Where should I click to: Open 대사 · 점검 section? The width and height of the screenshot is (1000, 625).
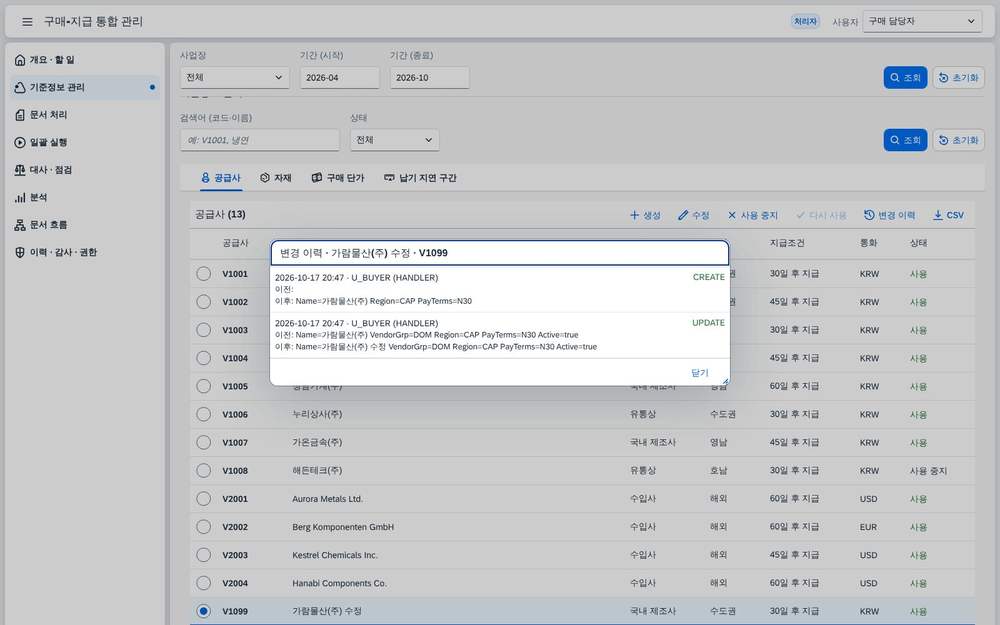click(84, 170)
